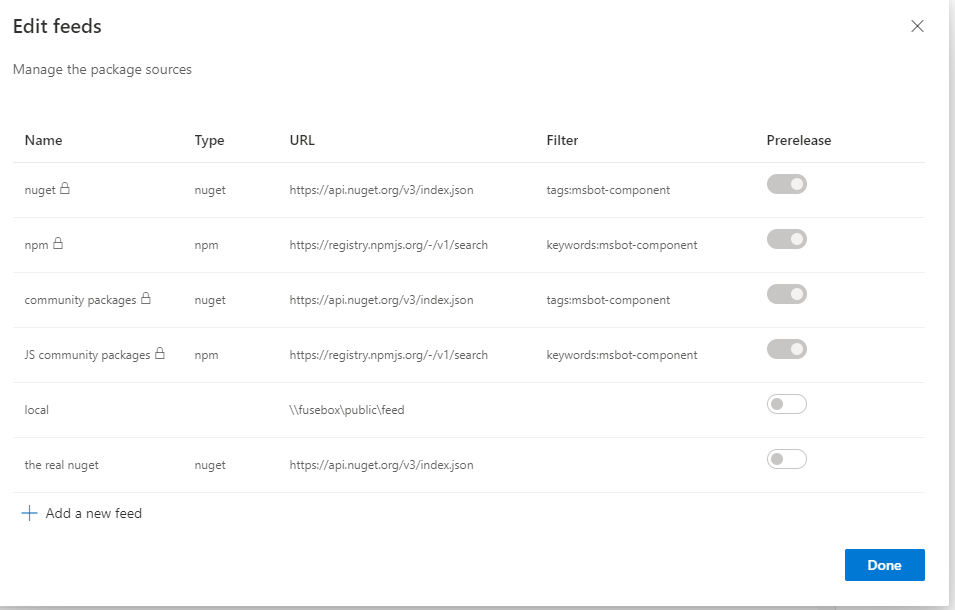Toggle prerelease off for the npm feed

point(786,239)
